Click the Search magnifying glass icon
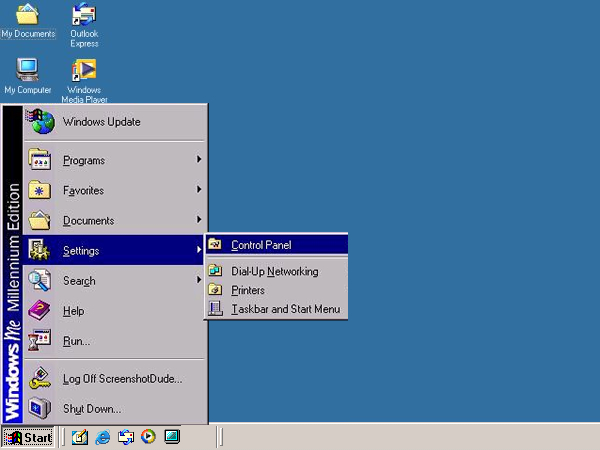600x450 pixels. (39, 280)
